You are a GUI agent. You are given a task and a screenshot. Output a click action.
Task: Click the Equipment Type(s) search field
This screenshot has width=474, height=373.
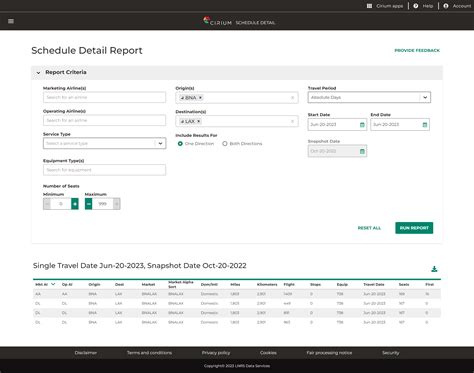coord(104,170)
